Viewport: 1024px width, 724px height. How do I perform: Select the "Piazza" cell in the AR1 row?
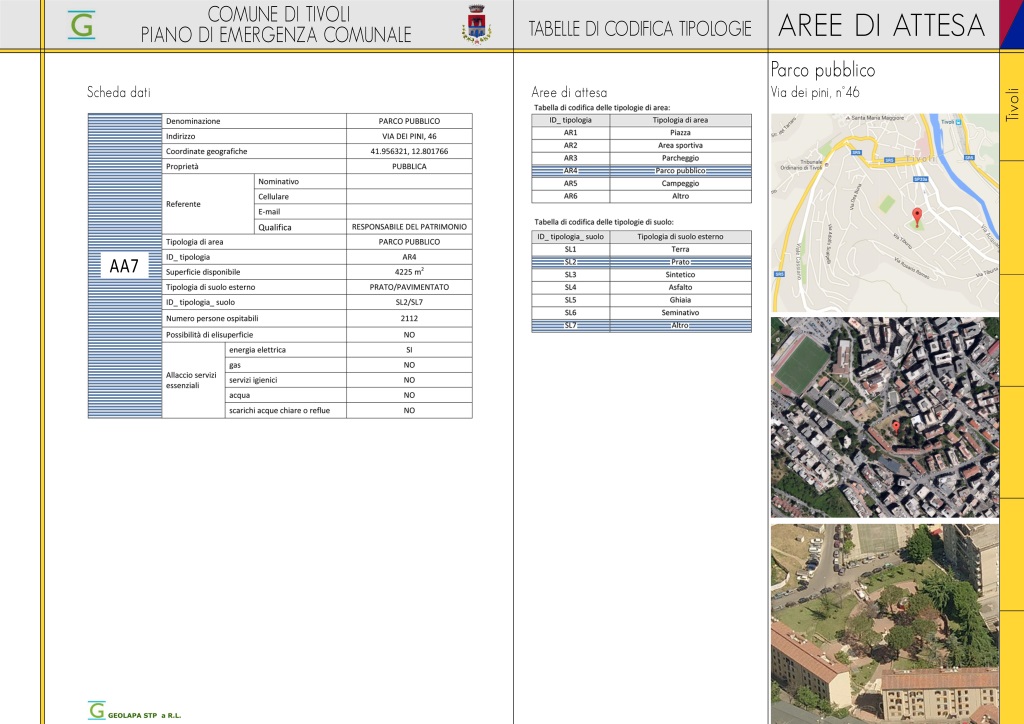[x=680, y=133]
